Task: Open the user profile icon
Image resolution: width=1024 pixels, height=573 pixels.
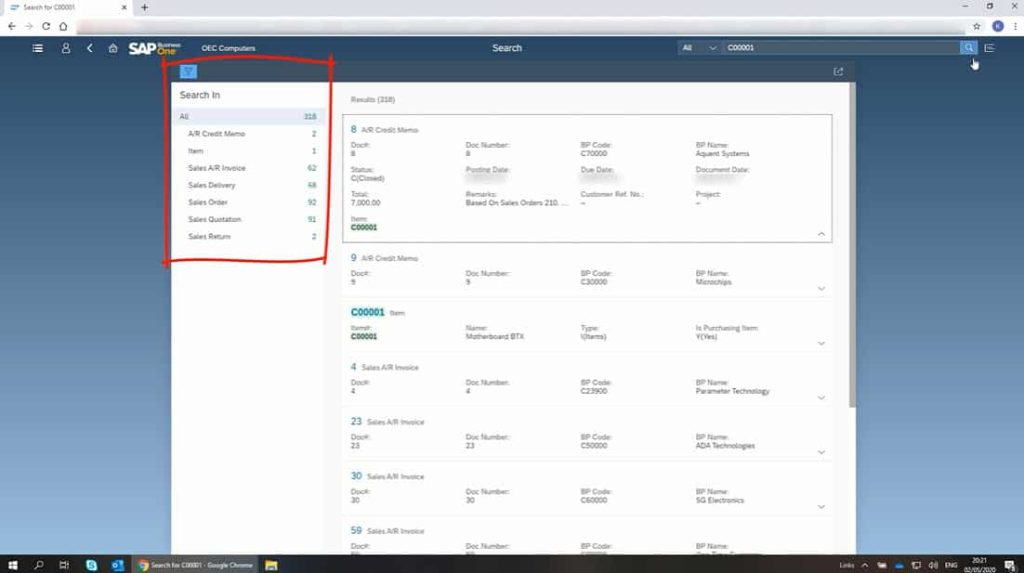Action: (x=66, y=48)
